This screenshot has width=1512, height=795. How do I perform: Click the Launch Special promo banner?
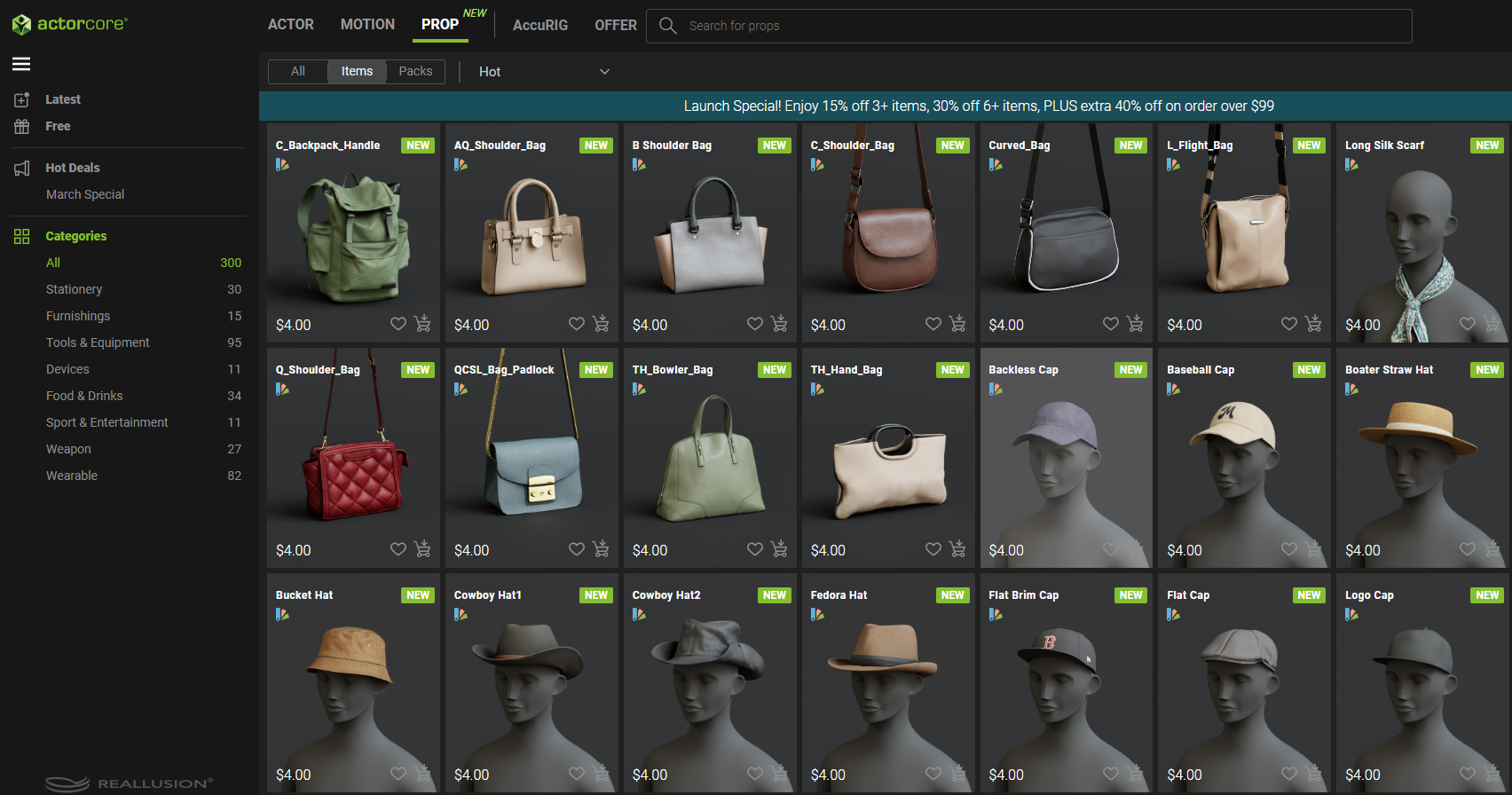pyautogui.click(x=886, y=106)
